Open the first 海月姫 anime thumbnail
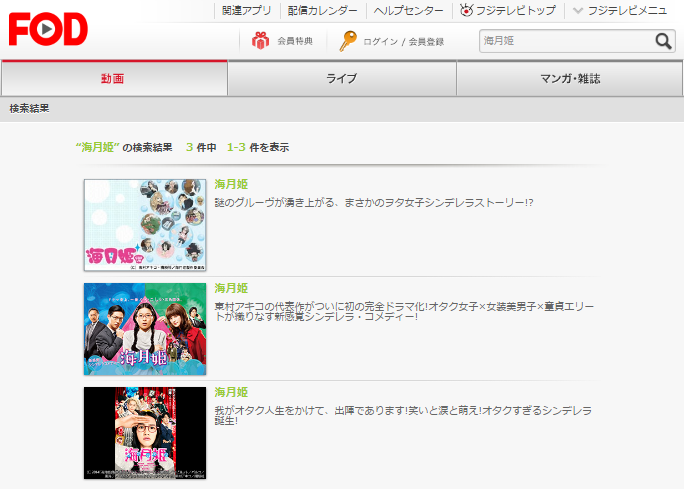 click(145, 225)
